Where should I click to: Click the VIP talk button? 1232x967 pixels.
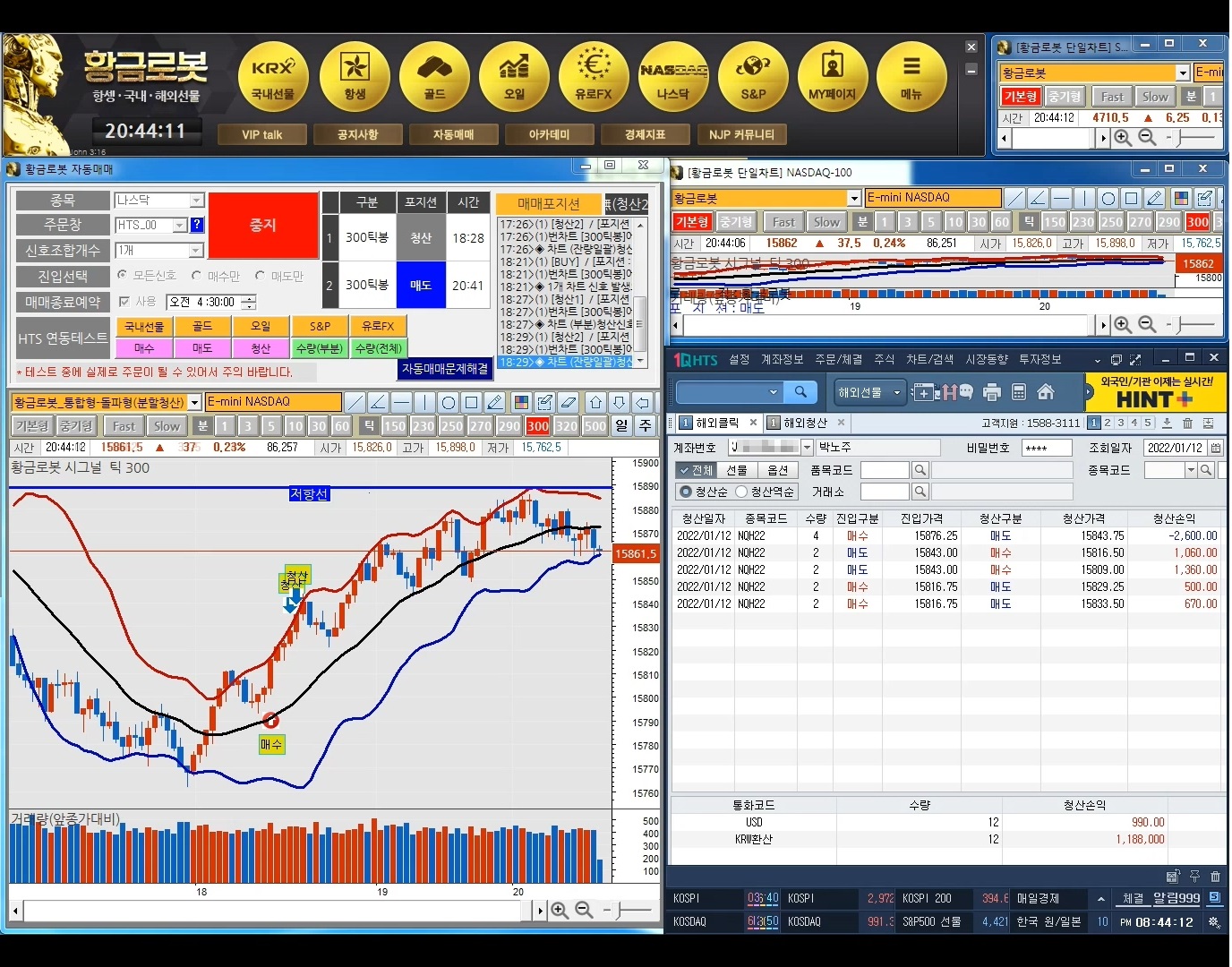(x=262, y=134)
